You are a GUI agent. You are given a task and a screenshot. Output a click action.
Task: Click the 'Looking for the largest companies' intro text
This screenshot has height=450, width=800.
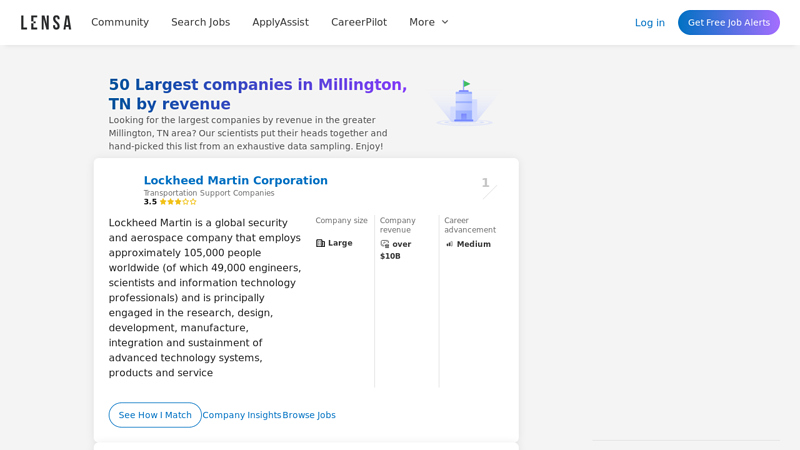tap(248, 133)
